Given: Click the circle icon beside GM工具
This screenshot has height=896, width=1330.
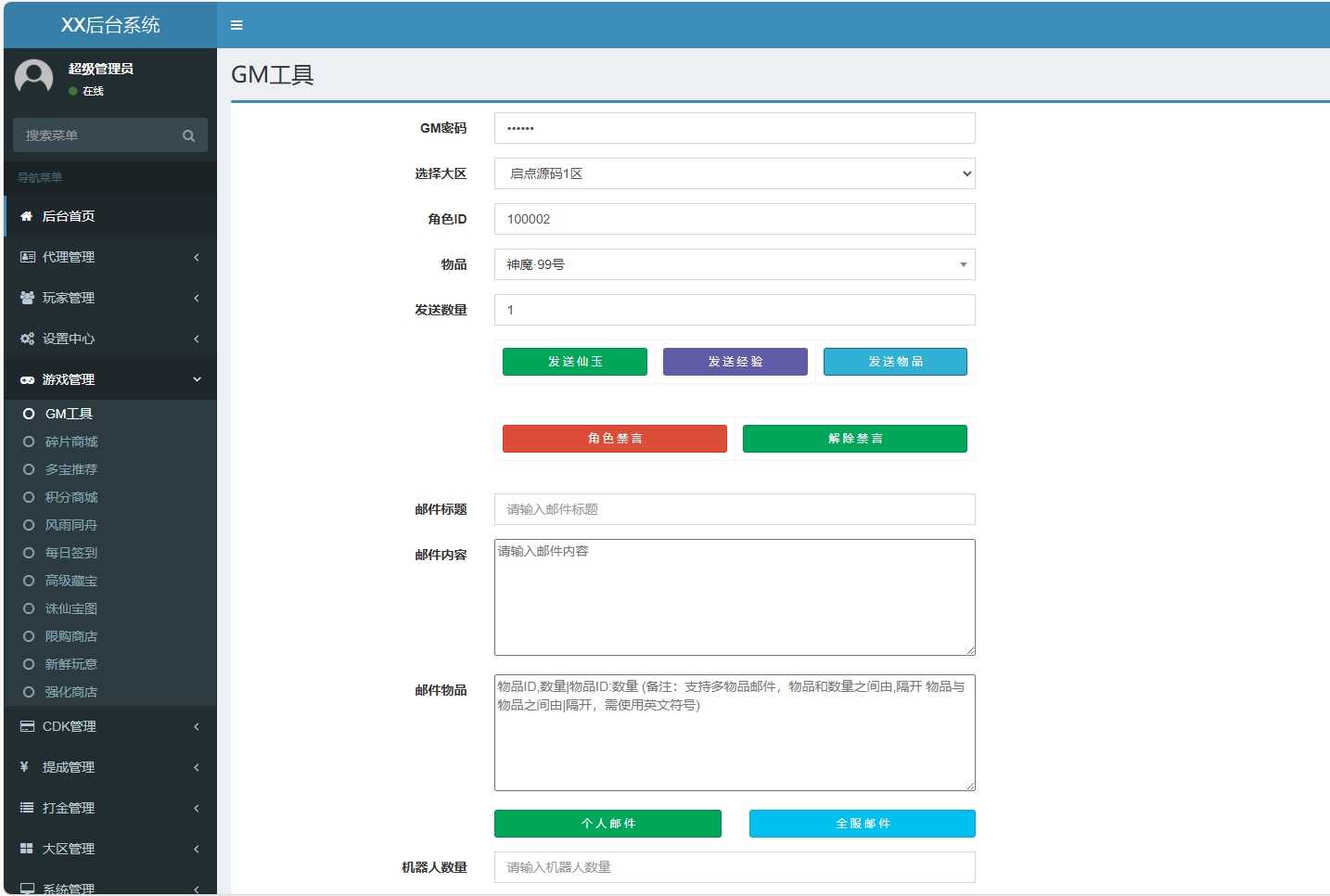Looking at the screenshot, I should [x=29, y=414].
